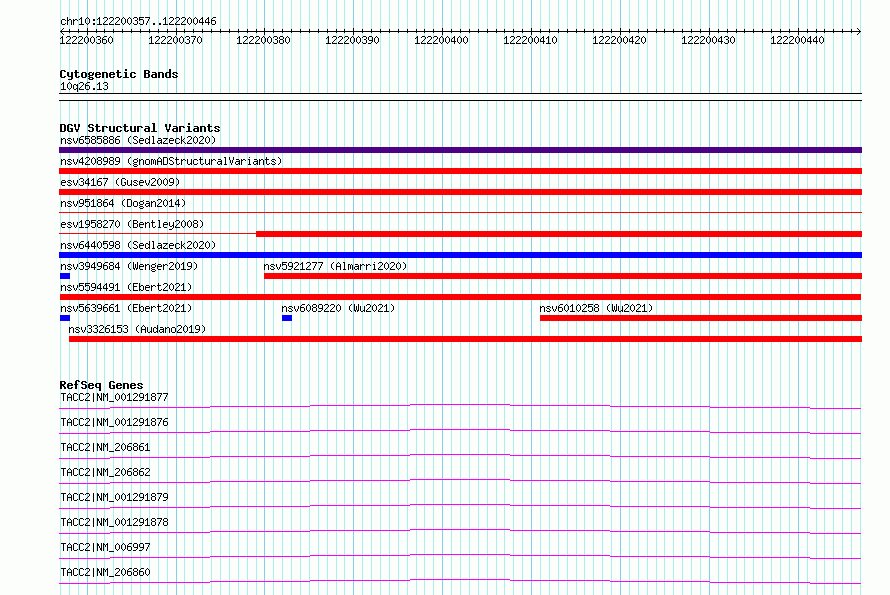The image size is (890, 595).
Task: Click the red nsv4208989 variant bar
Action: coord(460,171)
